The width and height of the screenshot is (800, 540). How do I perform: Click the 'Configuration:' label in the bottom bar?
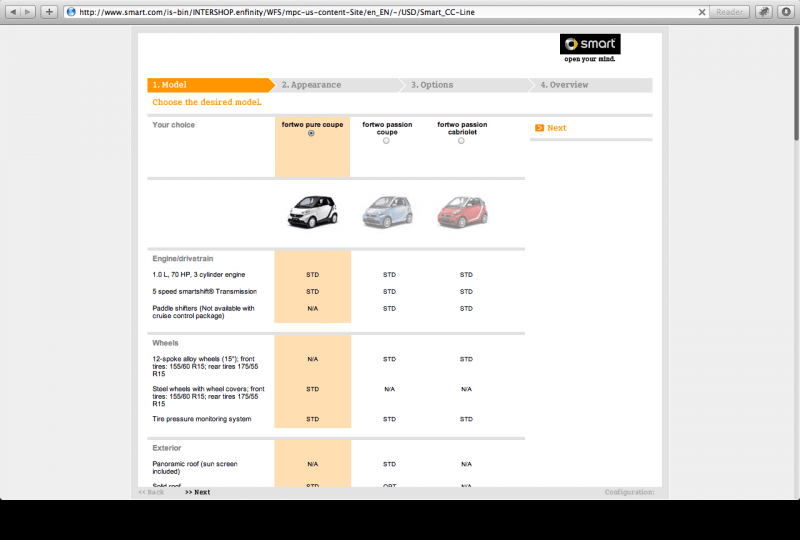[630, 493]
